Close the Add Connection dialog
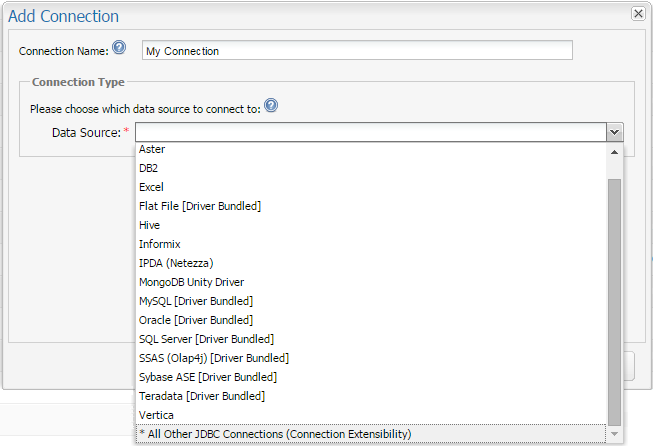 coord(638,14)
